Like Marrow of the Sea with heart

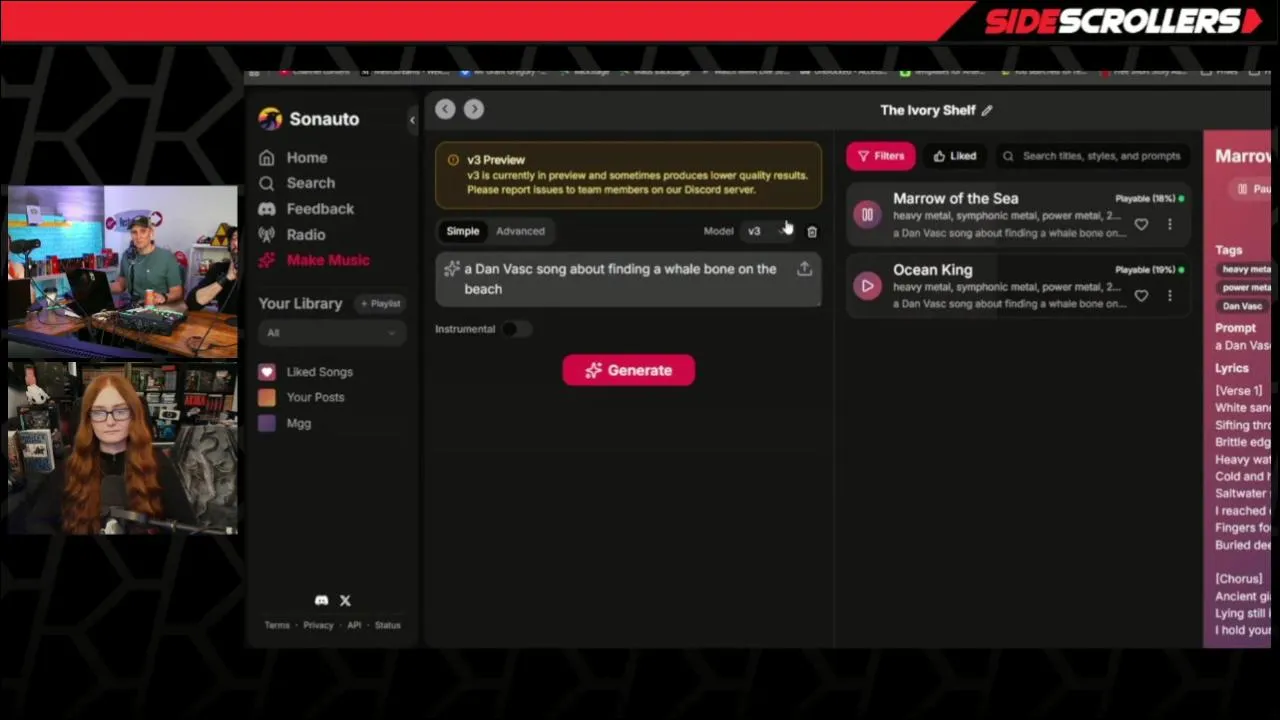point(1141,225)
